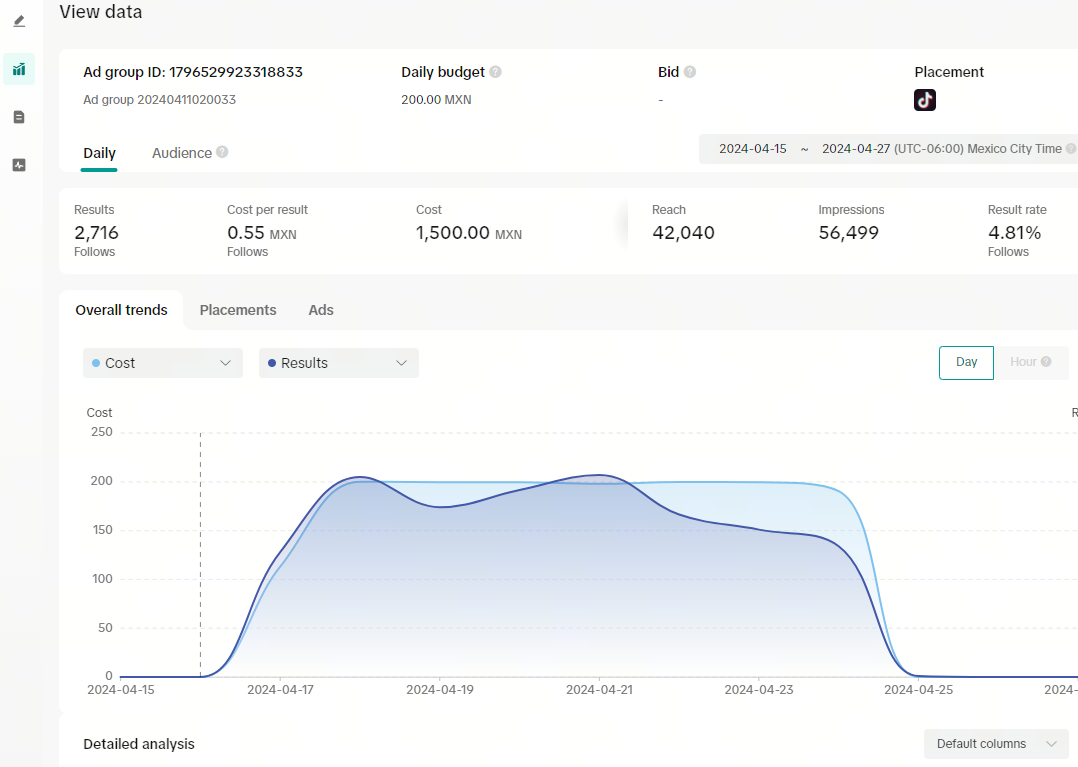Image resolution: width=1078 pixels, height=767 pixels.
Task: Switch chart granularity to Day
Action: pyautogui.click(x=966, y=362)
